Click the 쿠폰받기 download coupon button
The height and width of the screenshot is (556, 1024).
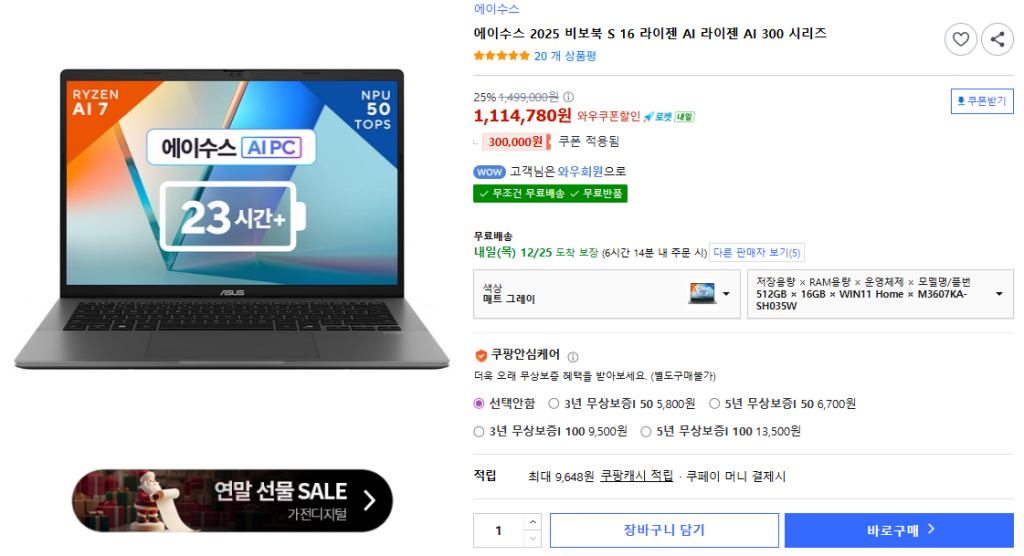pos(982,101)
